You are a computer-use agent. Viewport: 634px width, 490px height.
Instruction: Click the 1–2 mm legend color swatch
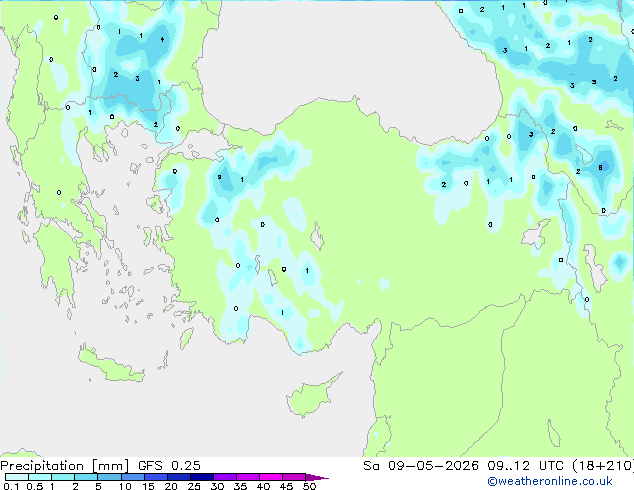[x=63, y=477]
